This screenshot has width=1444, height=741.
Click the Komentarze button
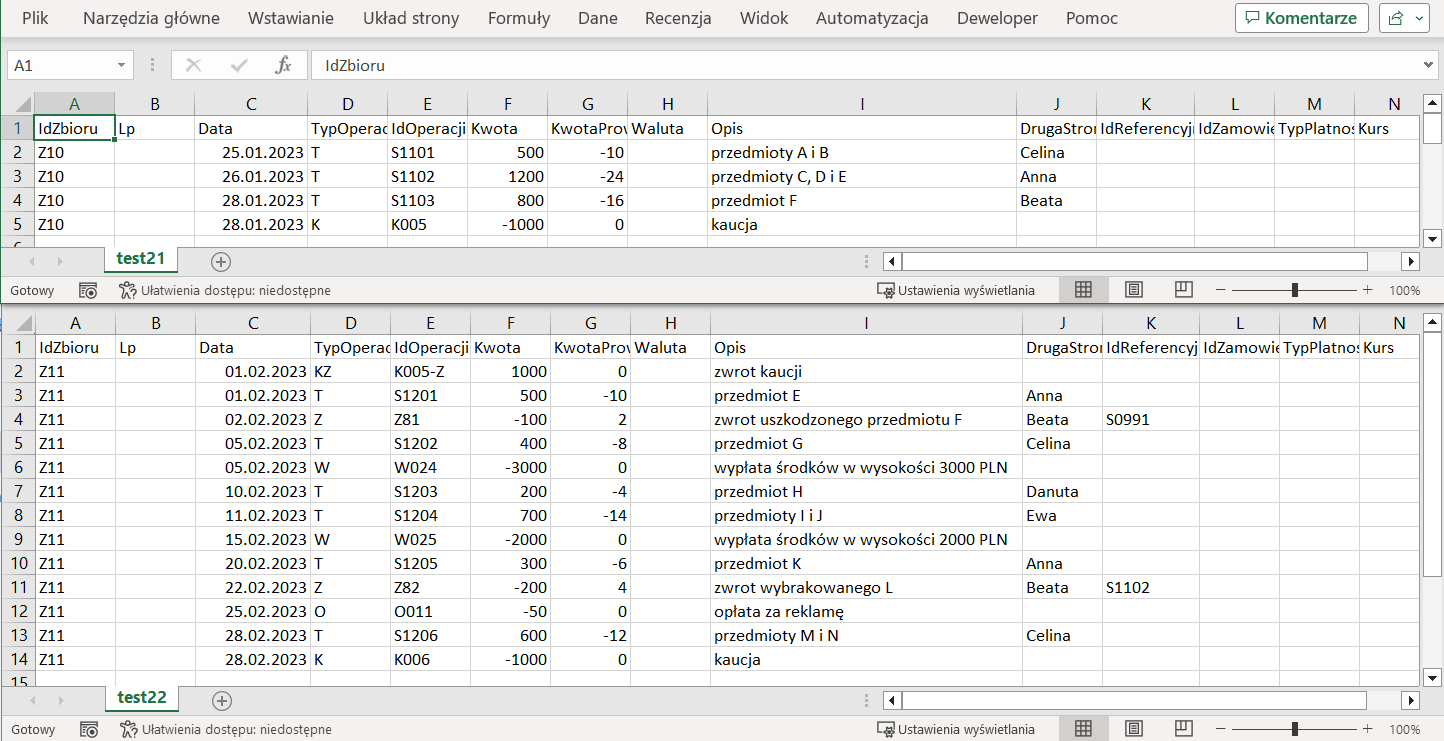[1301, 18]
